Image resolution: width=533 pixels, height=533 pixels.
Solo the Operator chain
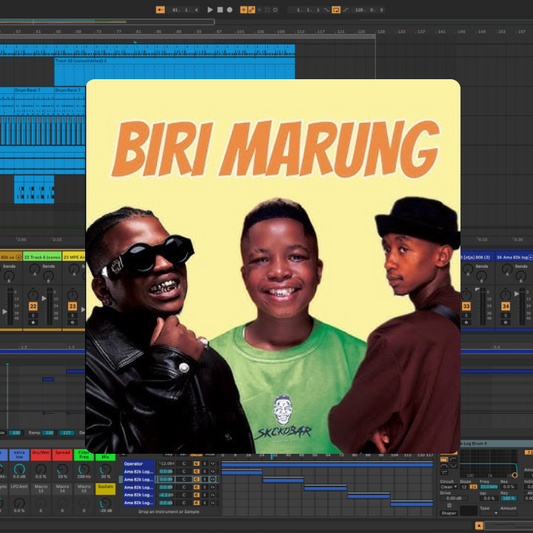click(205, 463)
